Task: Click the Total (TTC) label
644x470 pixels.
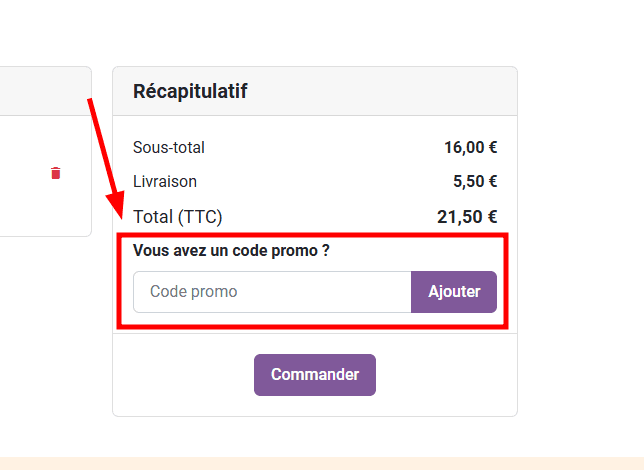Action: click(x=178, y=216)
